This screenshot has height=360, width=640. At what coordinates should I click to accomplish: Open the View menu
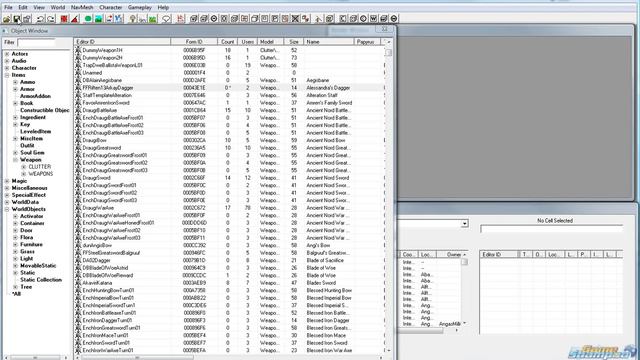[39, 7]
